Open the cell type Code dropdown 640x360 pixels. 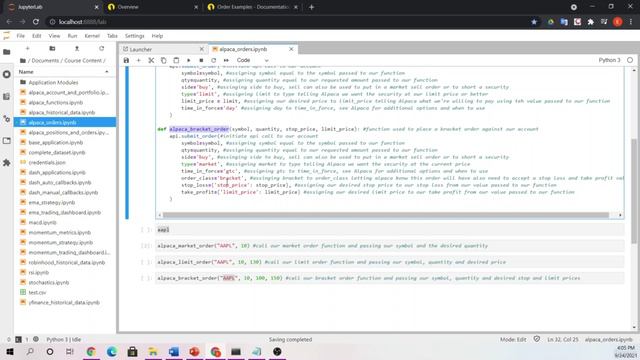coord(252,60)
